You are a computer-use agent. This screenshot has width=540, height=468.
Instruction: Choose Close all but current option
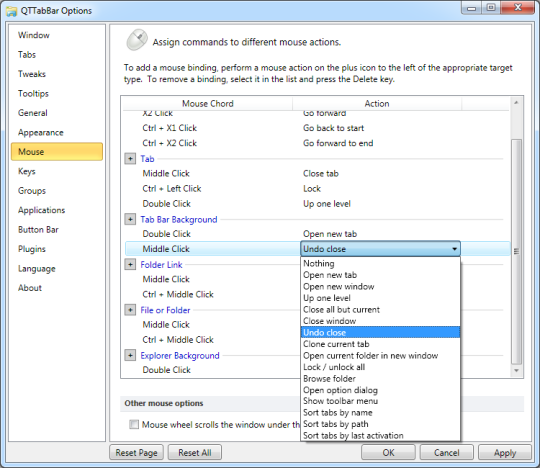380,310
